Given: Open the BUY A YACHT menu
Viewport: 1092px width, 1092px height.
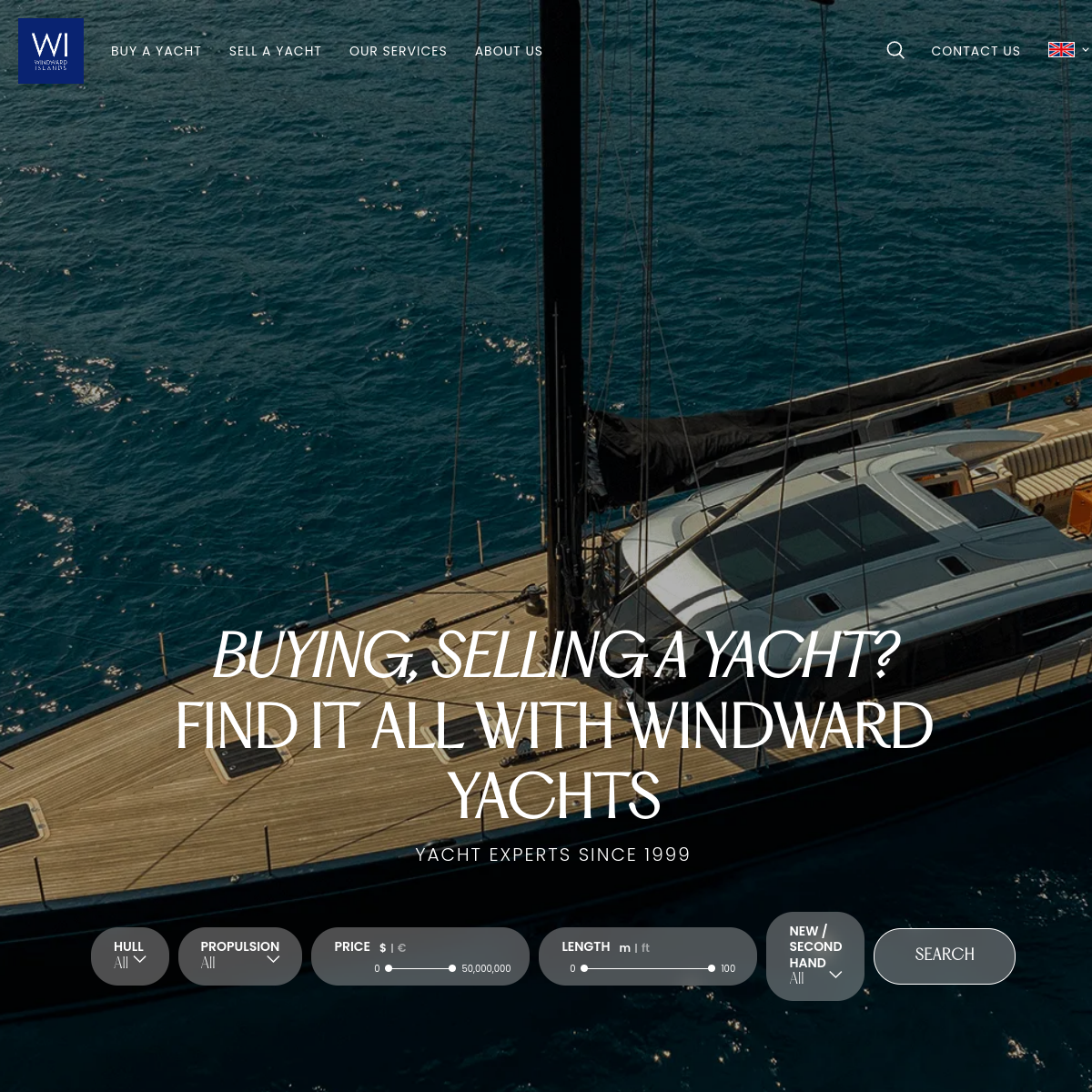Looking at the screenshot, I should coord(156,51).
